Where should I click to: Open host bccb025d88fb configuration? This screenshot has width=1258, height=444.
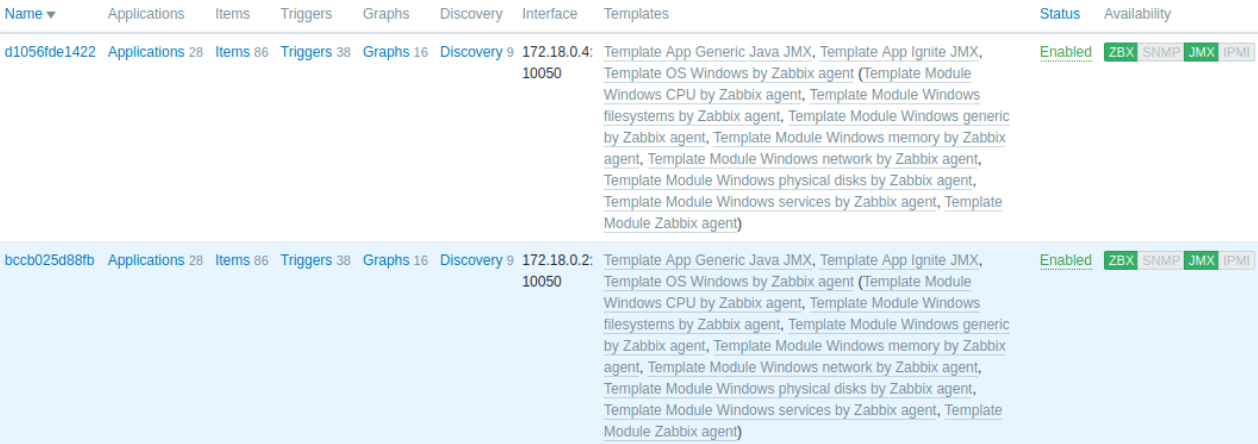click(50, 260)
